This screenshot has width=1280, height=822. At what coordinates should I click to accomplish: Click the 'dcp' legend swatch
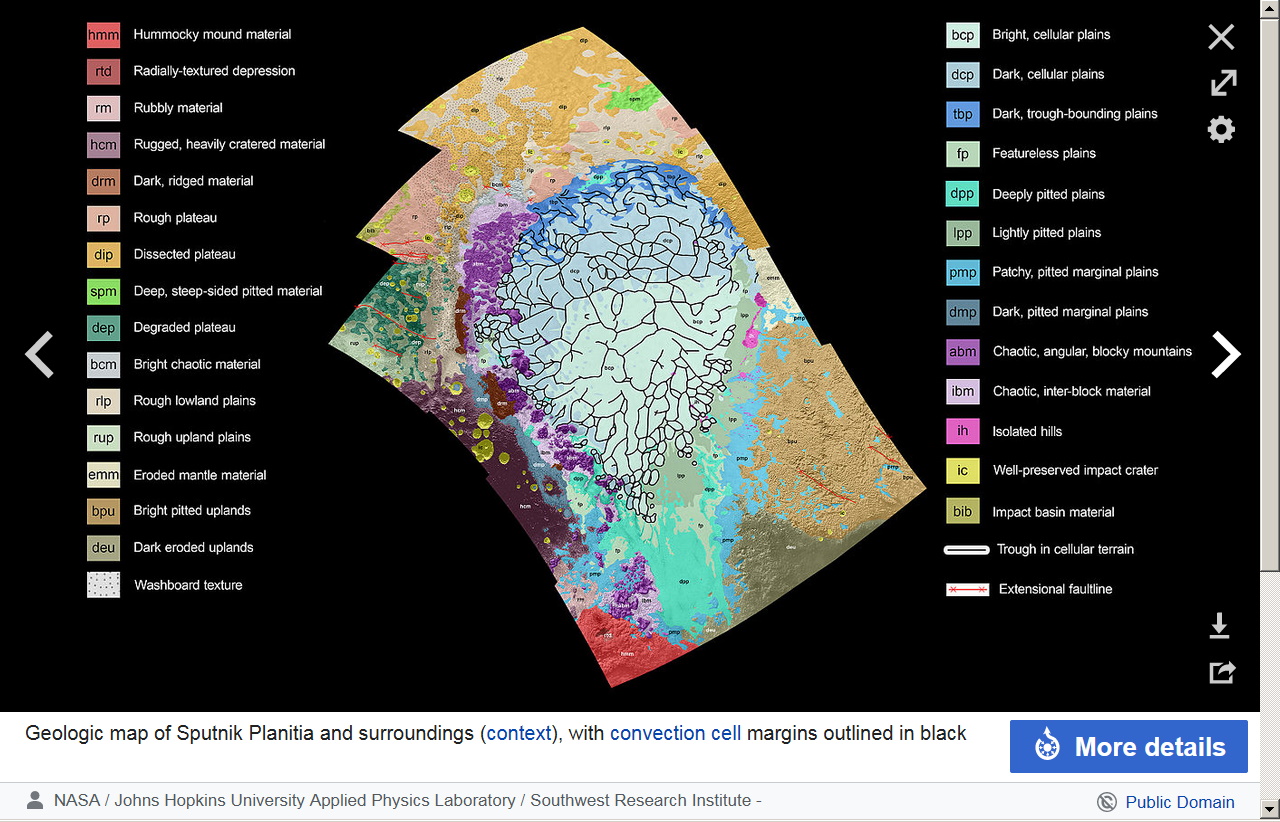[x=962, y=75]
